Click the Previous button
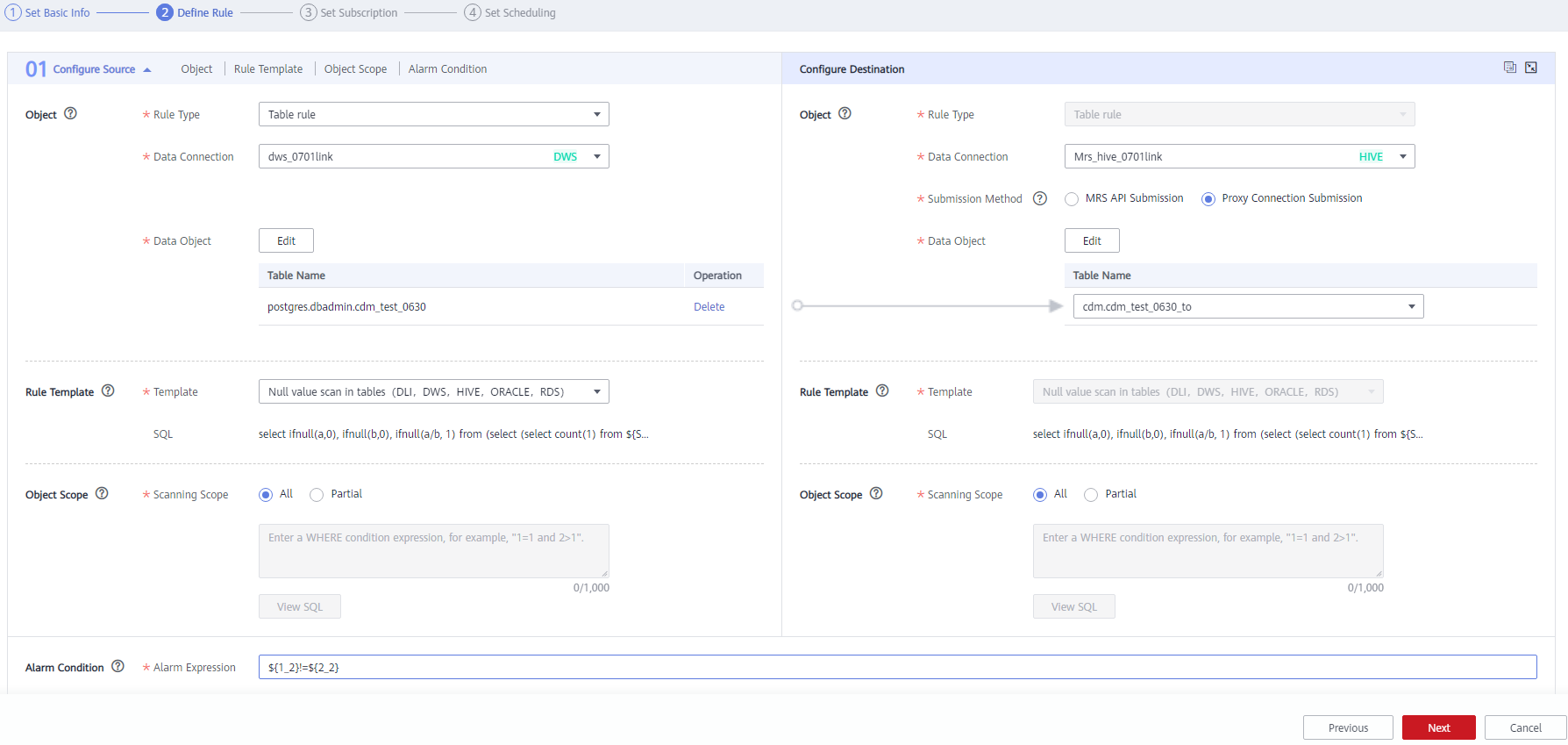 pyautogui.click(x=1348, y=727)
